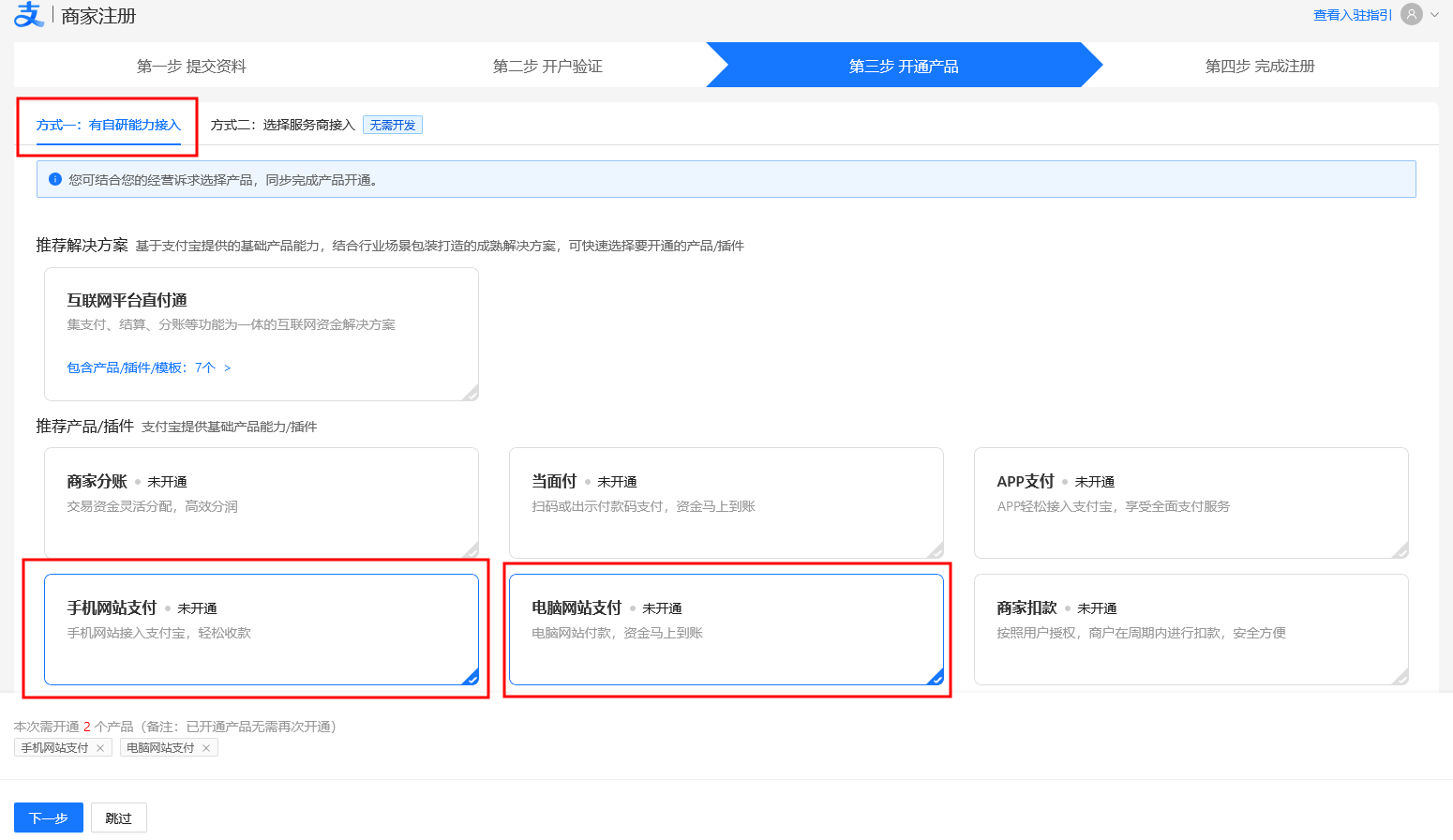Select the 商家分账 product card

261,502
